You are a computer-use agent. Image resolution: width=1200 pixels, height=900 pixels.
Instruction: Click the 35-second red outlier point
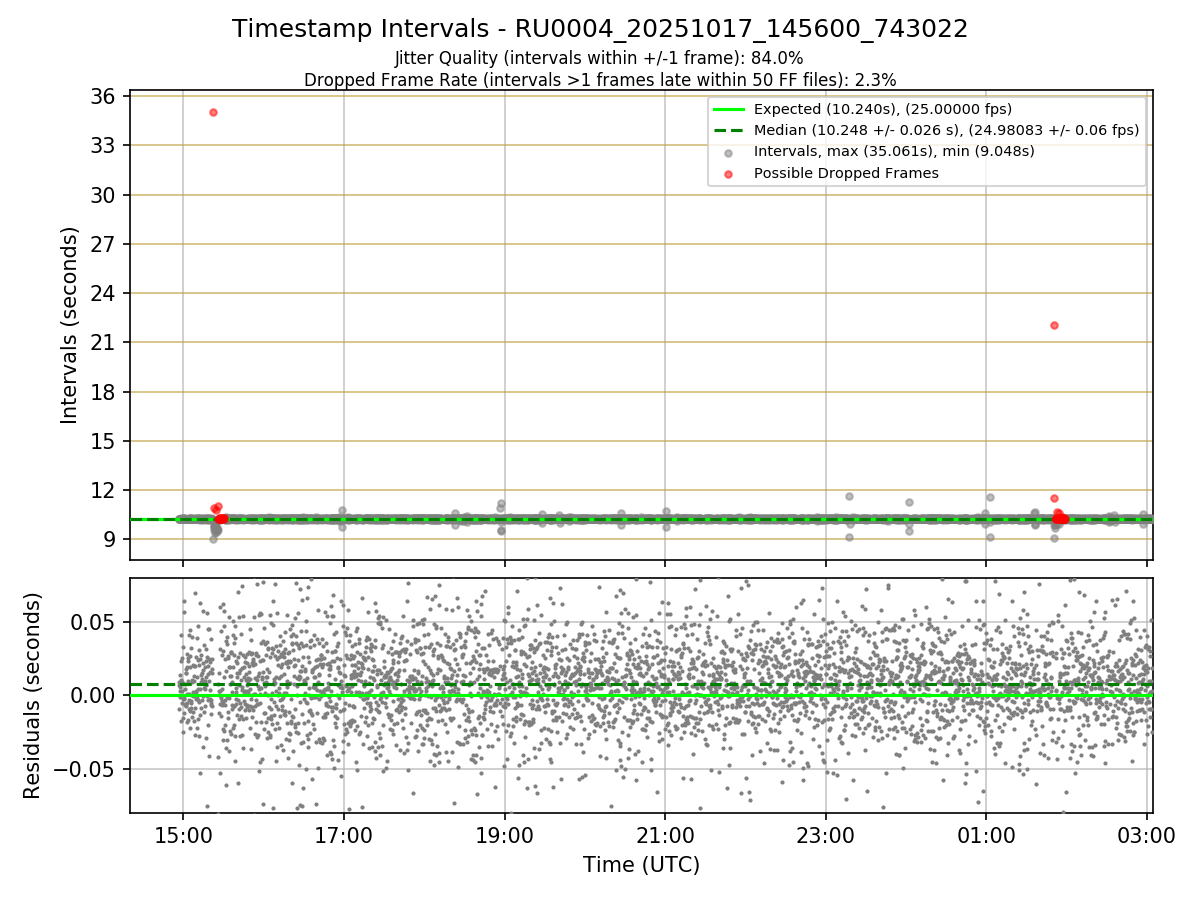[x=213, y=112]
